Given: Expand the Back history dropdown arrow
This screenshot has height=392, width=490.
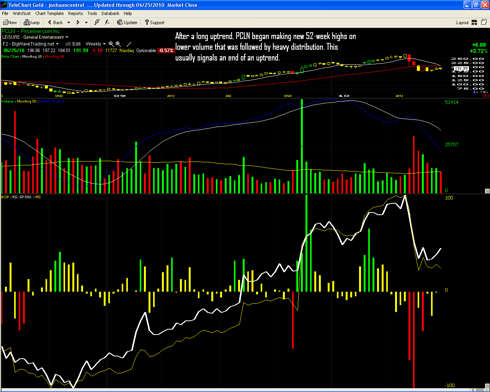Looking at the screenshot, I should [69, 23].
